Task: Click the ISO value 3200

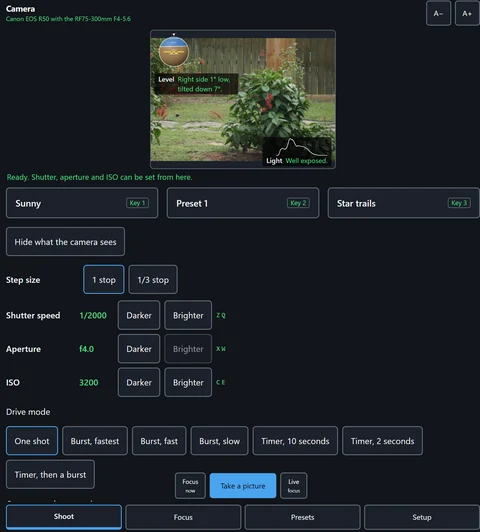Action: pyautogui.click(x=89, y=382)
